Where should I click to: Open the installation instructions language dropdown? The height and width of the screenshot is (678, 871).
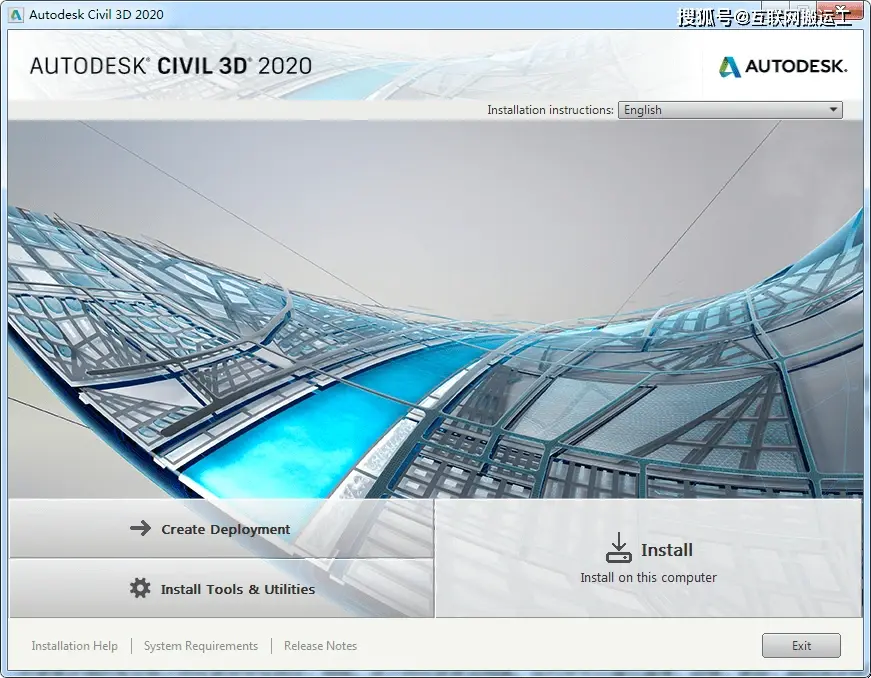click(x=730, y=110)
